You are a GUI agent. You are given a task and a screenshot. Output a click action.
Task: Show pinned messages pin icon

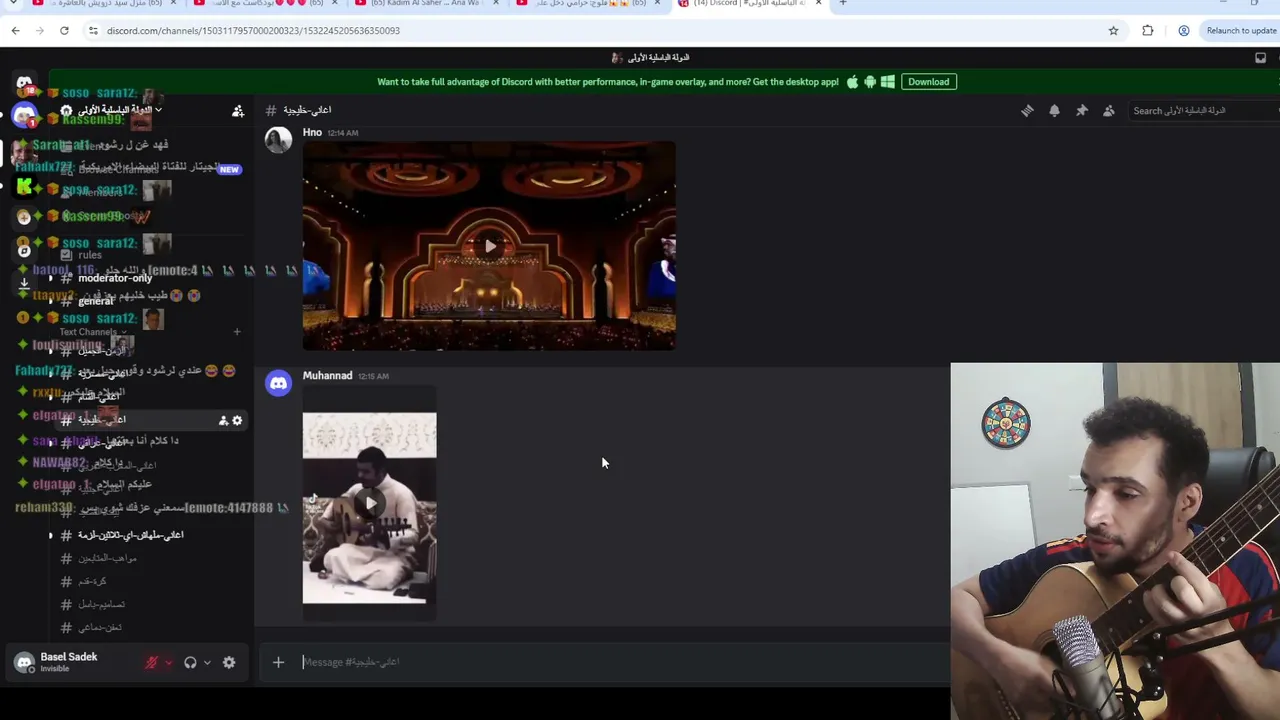[x=1081, y=111]
